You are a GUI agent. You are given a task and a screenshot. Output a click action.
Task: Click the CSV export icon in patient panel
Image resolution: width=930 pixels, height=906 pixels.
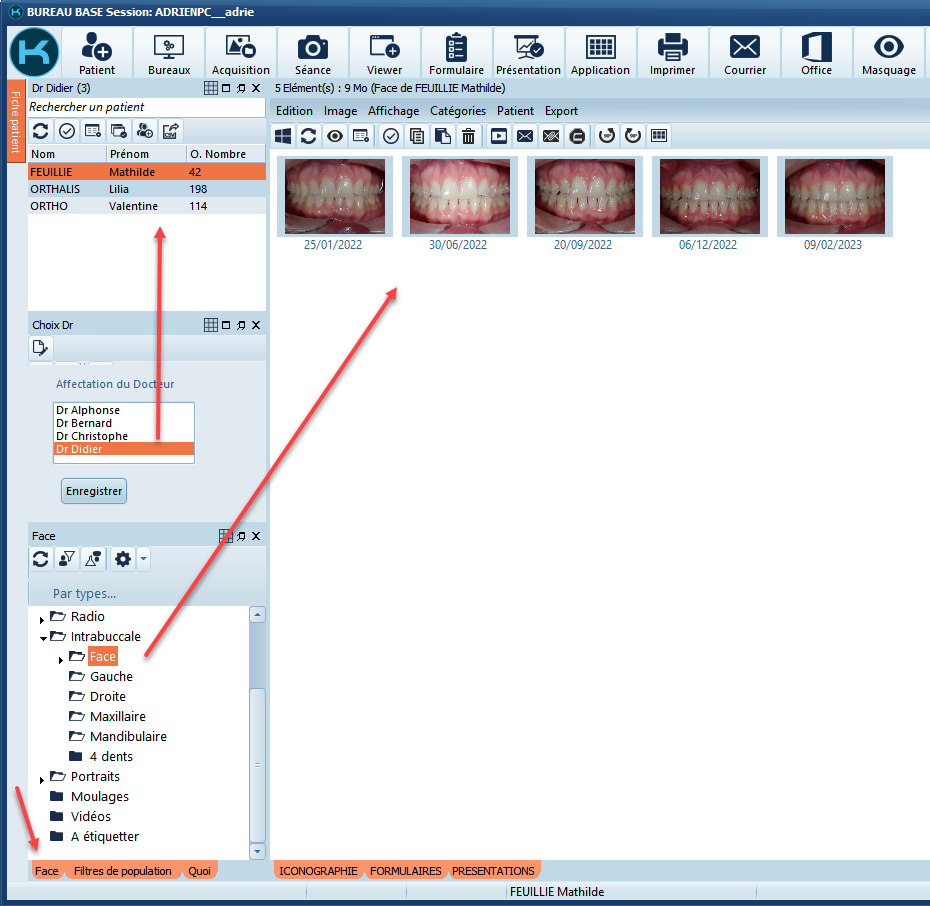coord(171,131)
